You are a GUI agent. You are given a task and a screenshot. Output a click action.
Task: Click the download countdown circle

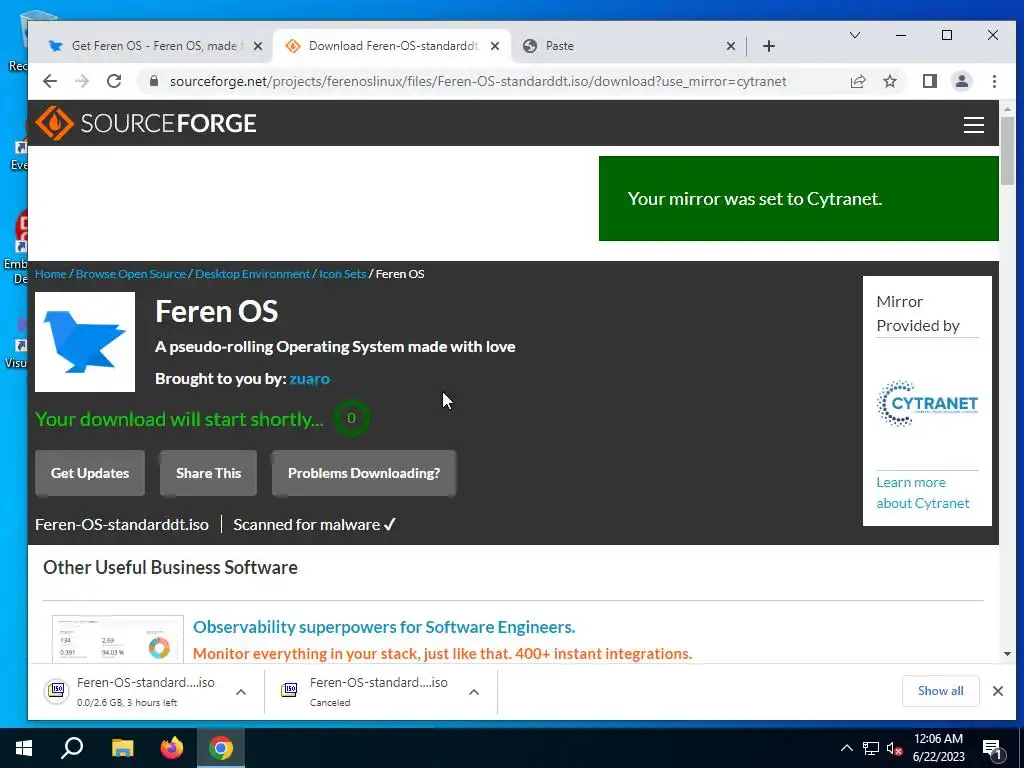(351, 418)
